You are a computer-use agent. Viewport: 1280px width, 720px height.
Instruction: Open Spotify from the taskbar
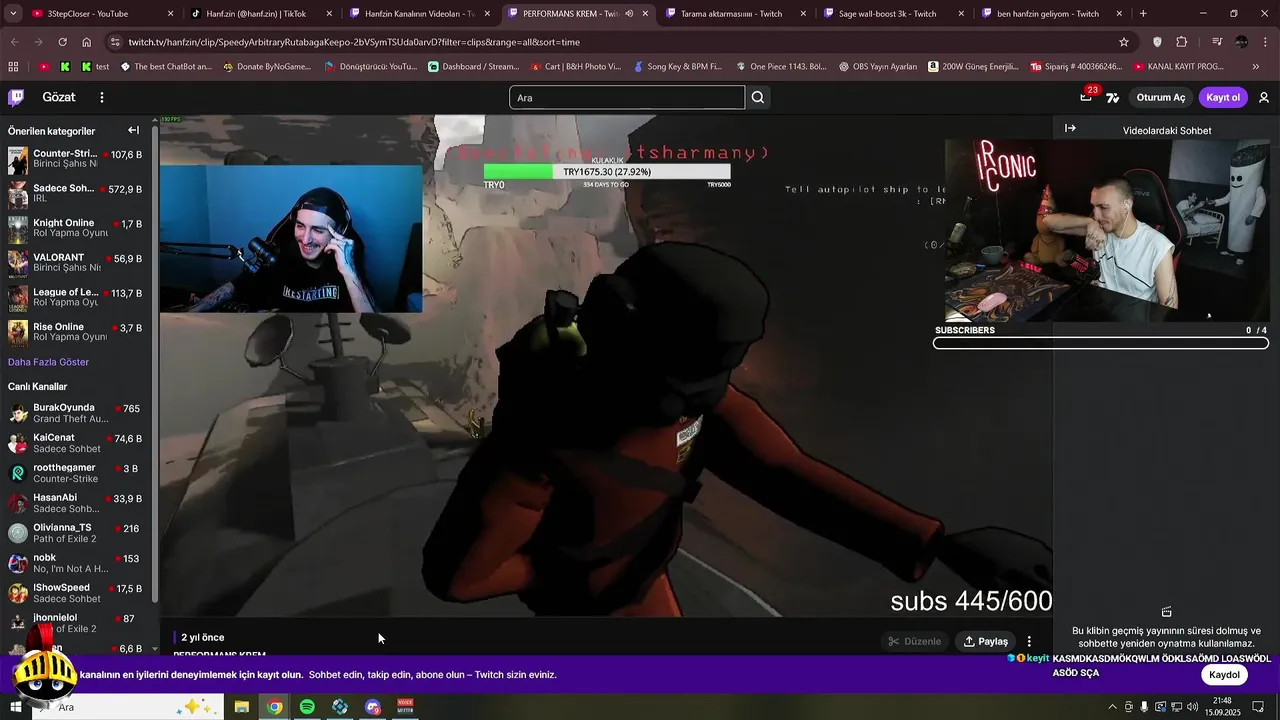(x=307, y=707)
